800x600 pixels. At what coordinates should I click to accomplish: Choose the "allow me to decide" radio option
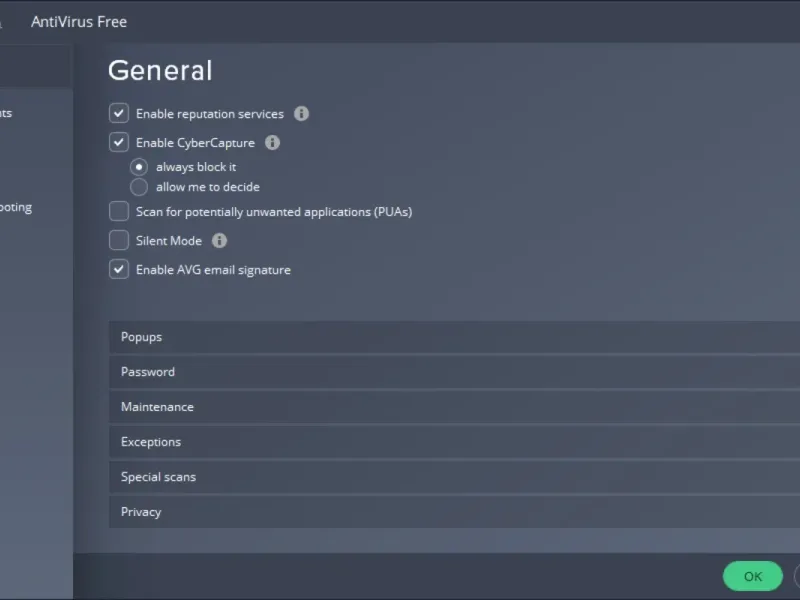(139, 187)
